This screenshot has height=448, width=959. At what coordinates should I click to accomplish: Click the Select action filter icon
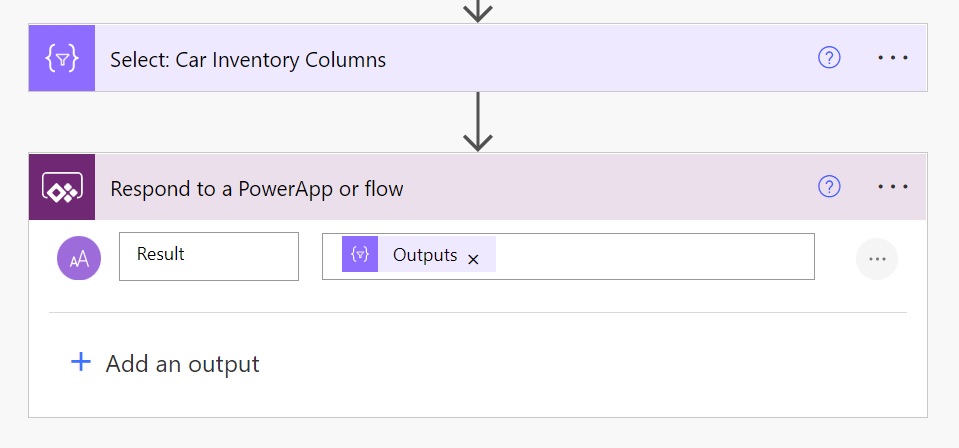point(62,58)
